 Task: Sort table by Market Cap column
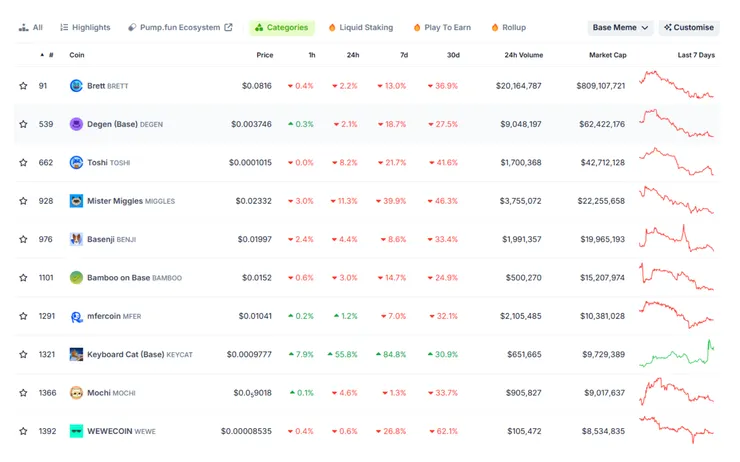pos(607,55)
